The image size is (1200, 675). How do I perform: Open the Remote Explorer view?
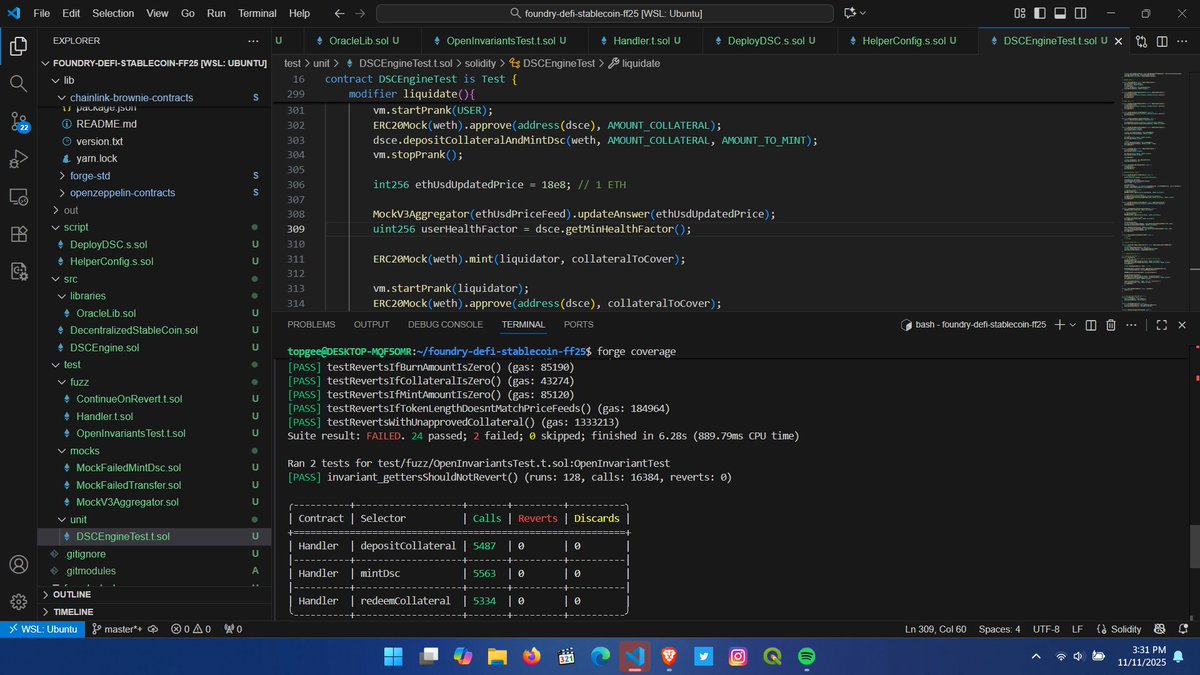coord(18,197)
